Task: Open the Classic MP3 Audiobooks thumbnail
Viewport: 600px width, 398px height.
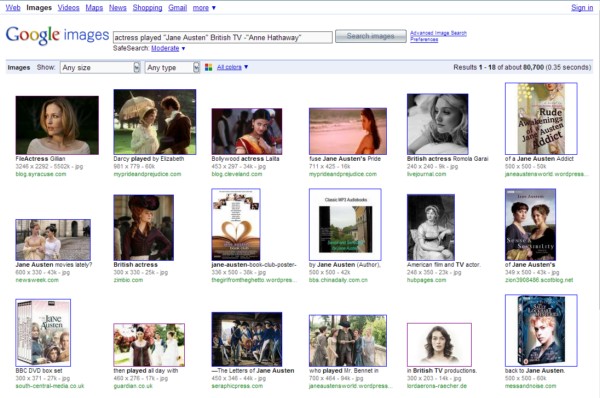Action: (x=345, y=225)
